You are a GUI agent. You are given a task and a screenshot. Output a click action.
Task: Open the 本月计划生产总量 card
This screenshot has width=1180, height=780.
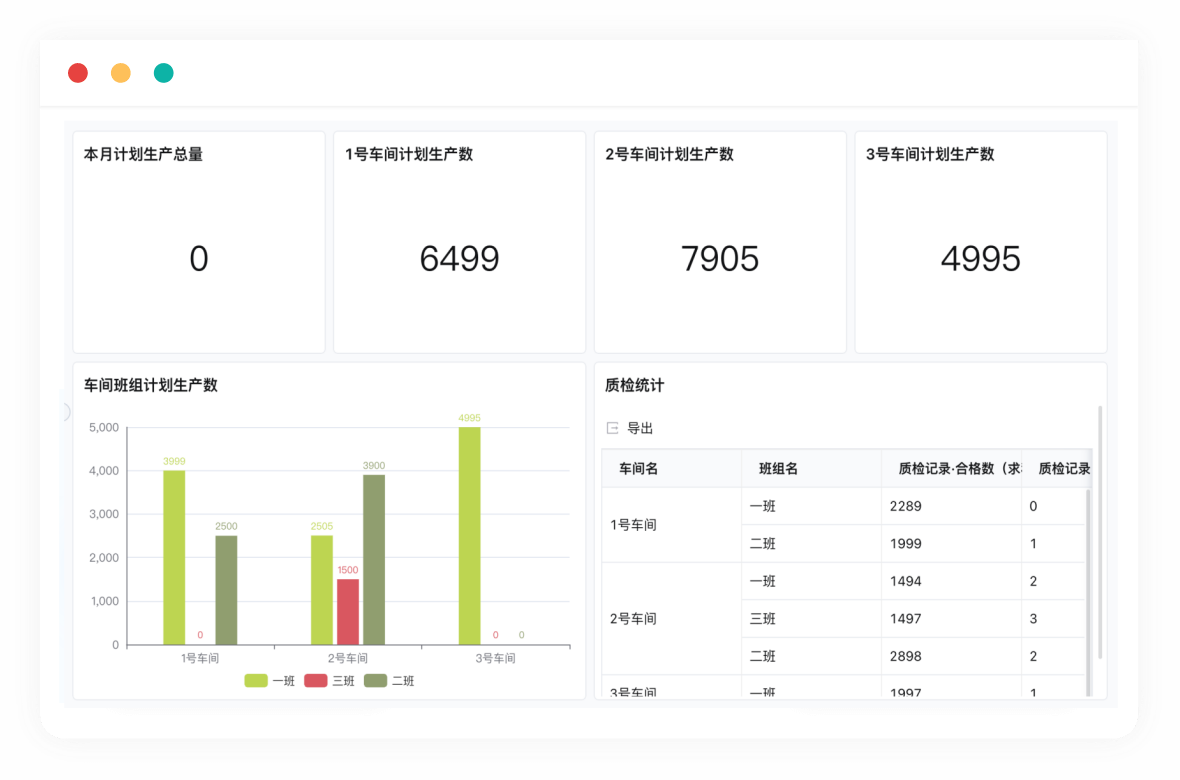coord(199,242)
